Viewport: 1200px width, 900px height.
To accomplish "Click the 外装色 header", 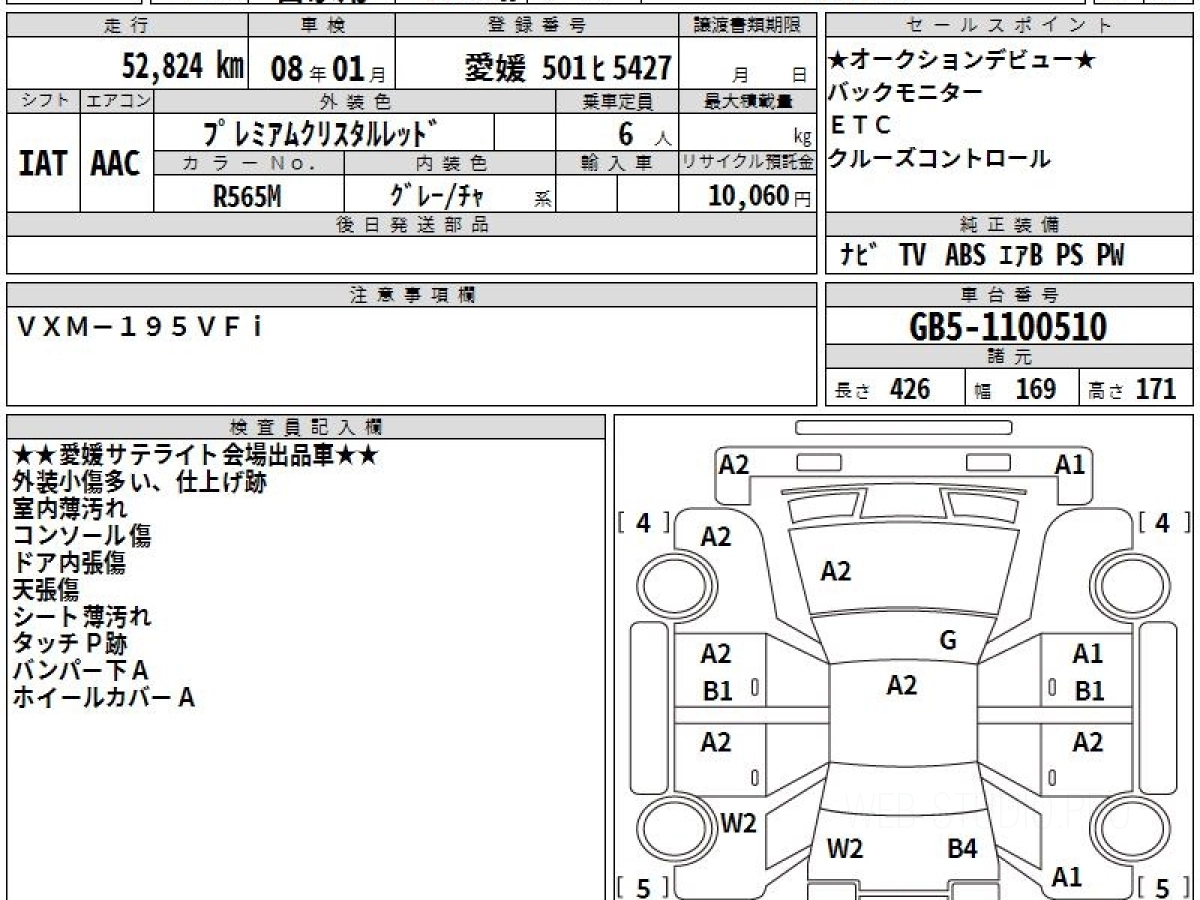I will [x=355, y=101].
